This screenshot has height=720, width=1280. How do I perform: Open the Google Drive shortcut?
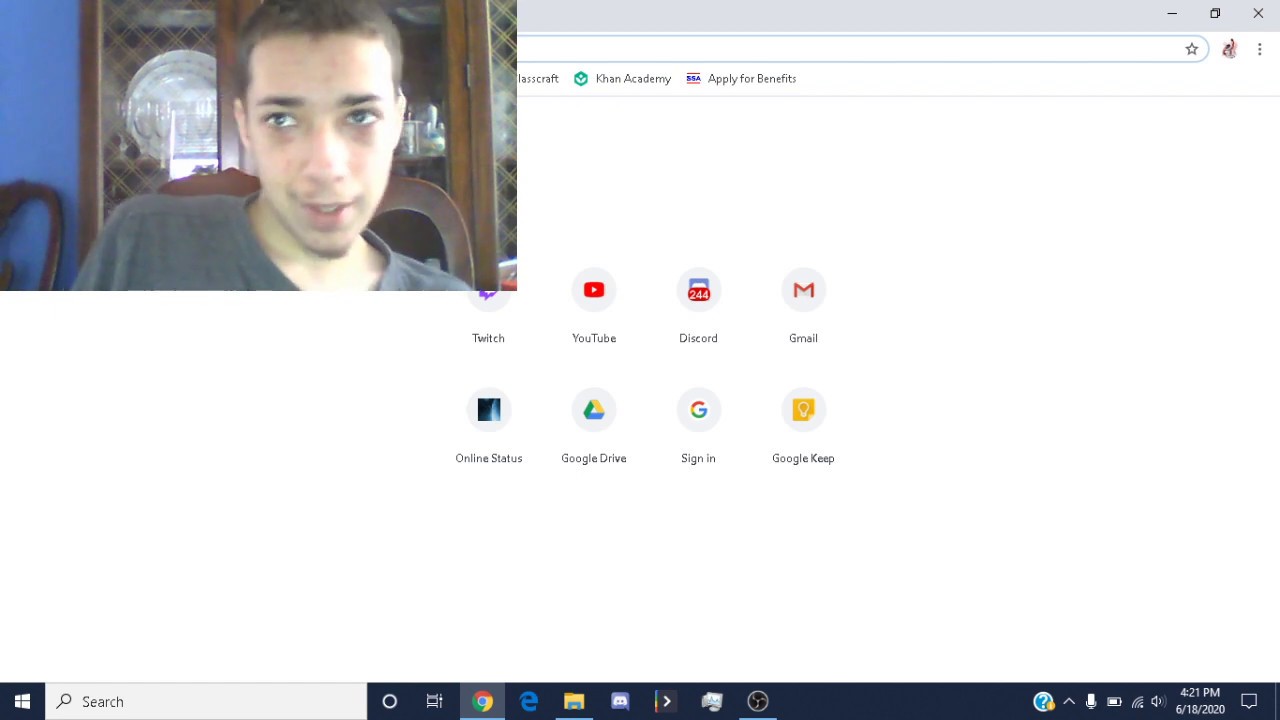pyautogui.click(x=594, y=425)
